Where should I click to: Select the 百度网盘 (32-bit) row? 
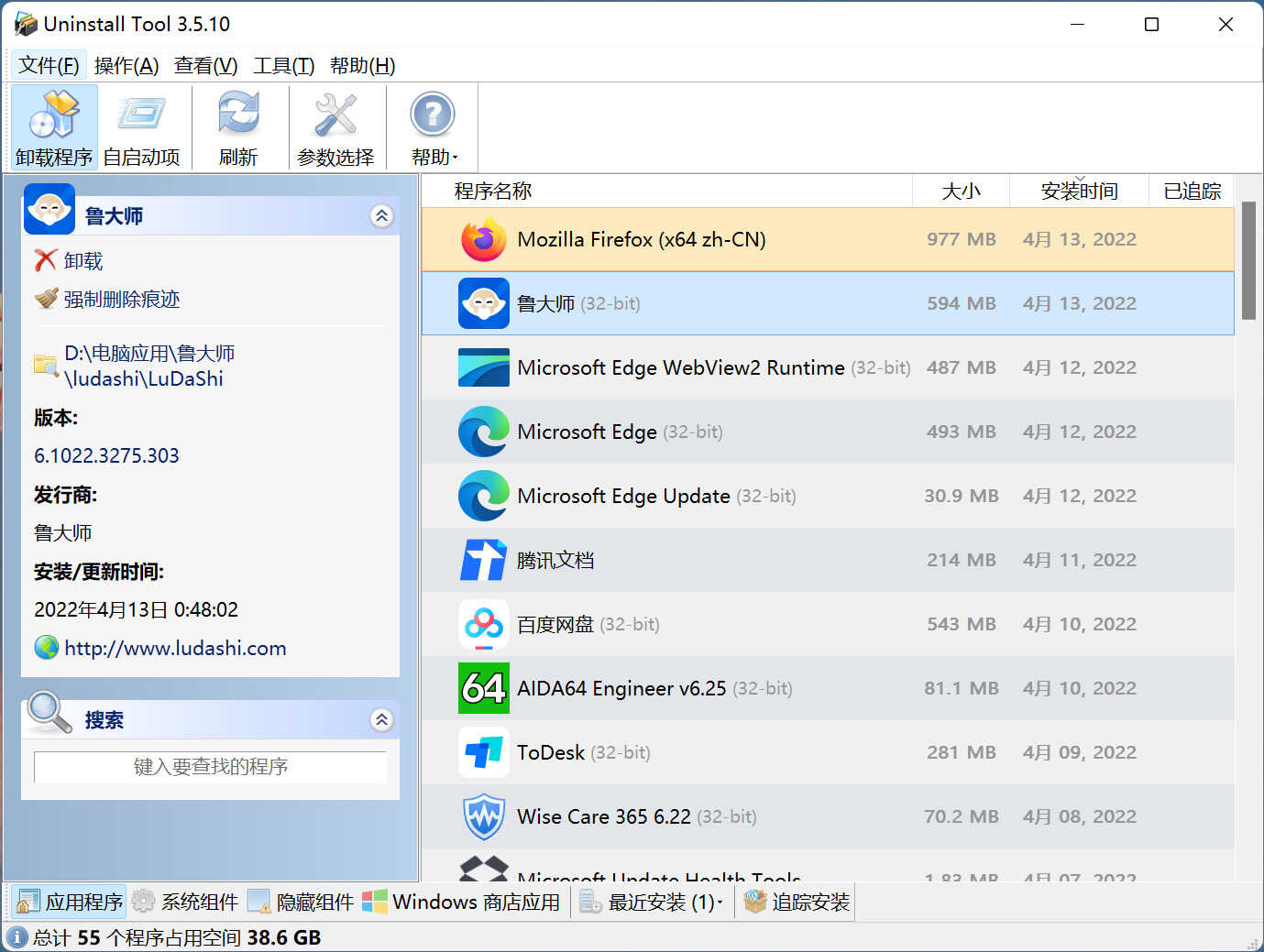(828, 624)
